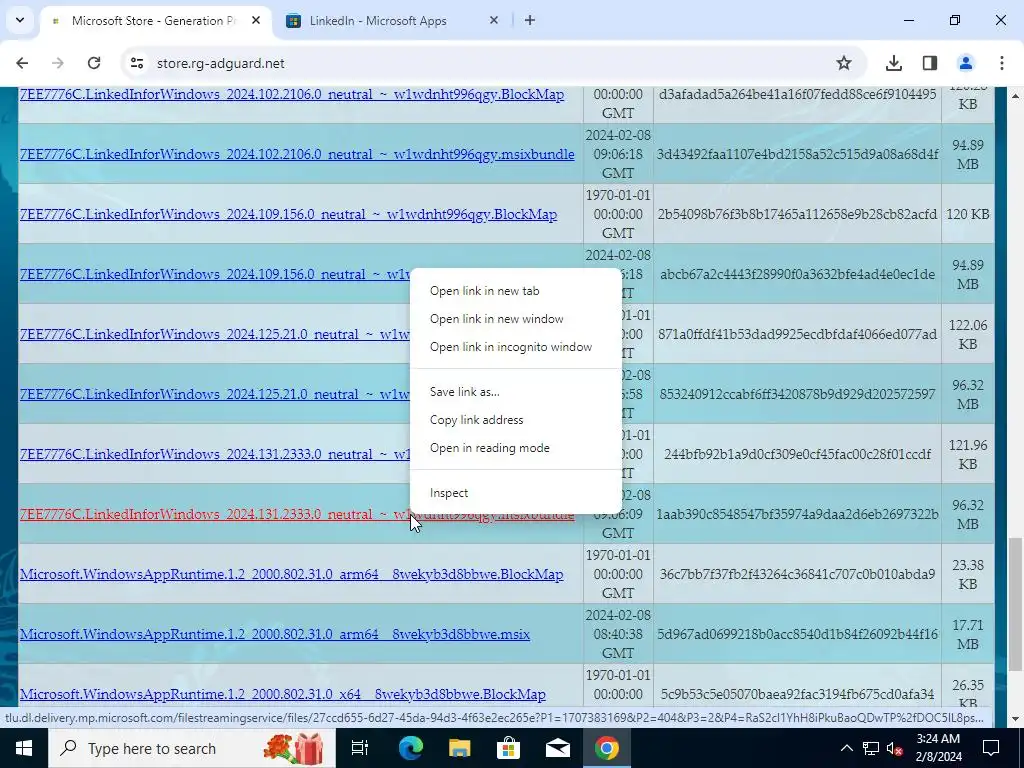Image resolution: width=1024 pixels, height=768 pixels.
Task: Open the 2024.109.156.0 BlockMap link
Action: click(x=288, y=215)
